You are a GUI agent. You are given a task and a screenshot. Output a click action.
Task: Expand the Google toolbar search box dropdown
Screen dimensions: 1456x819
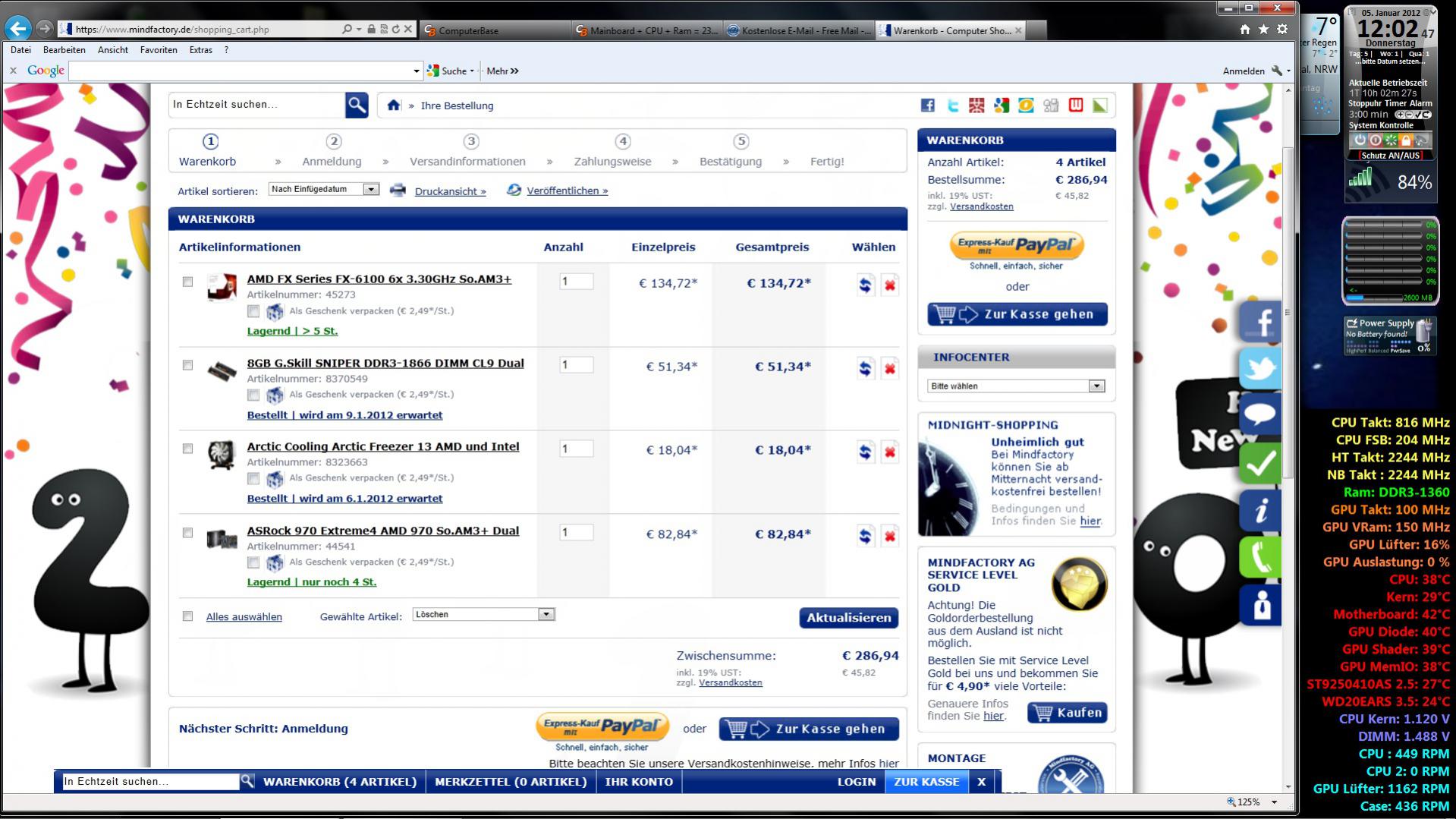point(416,71)
